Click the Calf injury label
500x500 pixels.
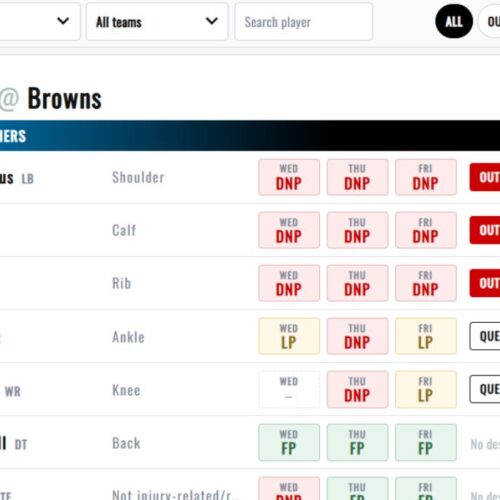124,230
